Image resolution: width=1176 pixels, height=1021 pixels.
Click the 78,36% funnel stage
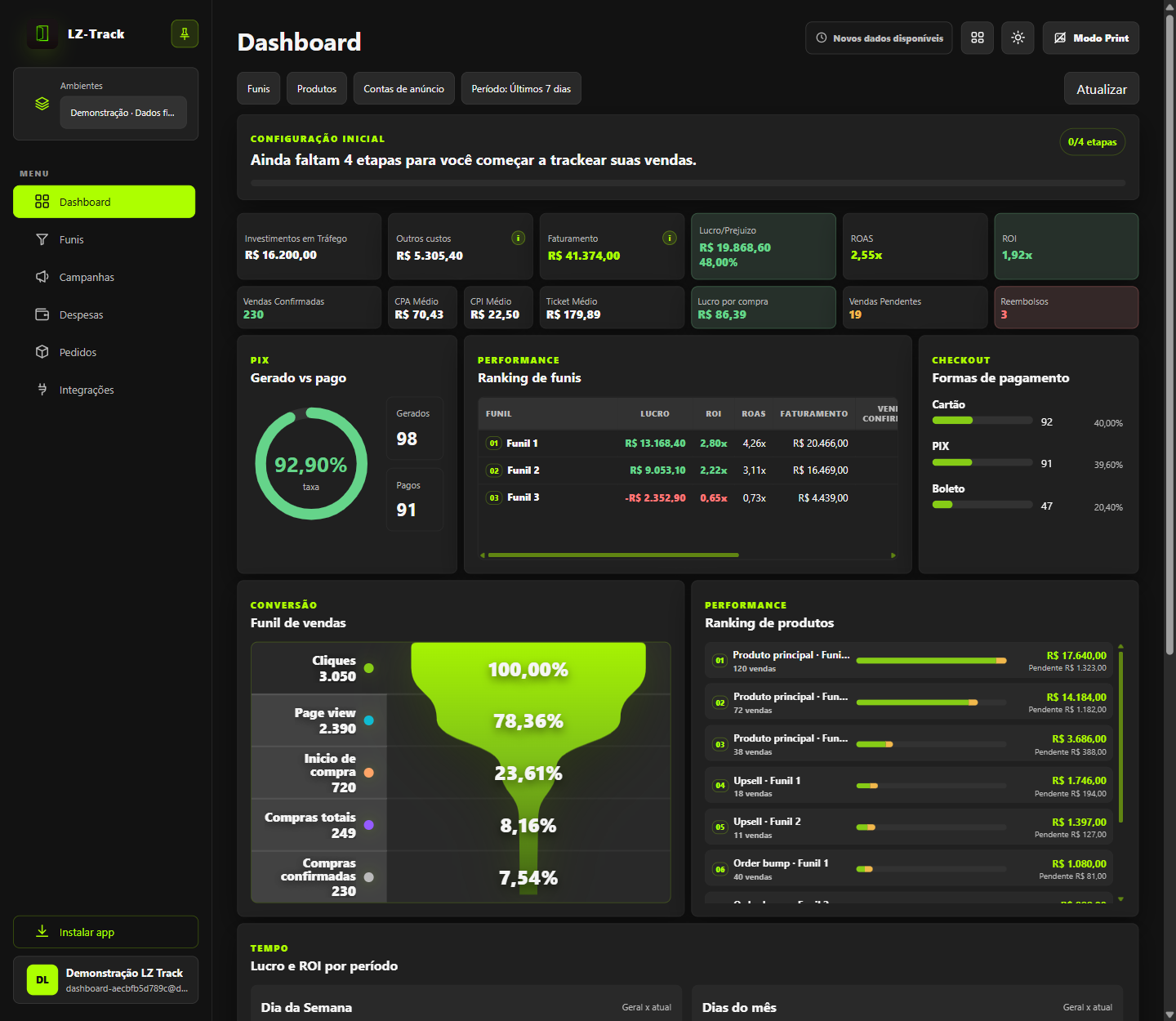click(x=528, y=721)
